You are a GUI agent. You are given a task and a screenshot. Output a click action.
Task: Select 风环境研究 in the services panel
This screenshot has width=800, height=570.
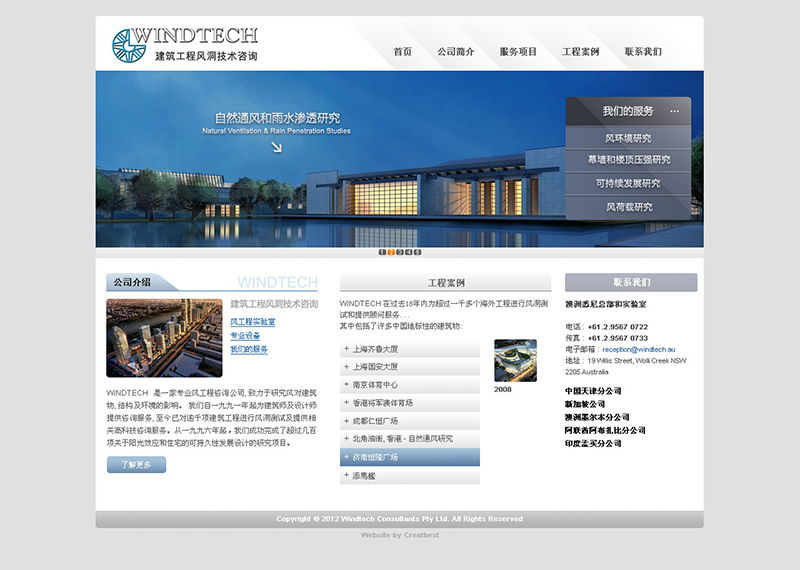pos(627,138)
